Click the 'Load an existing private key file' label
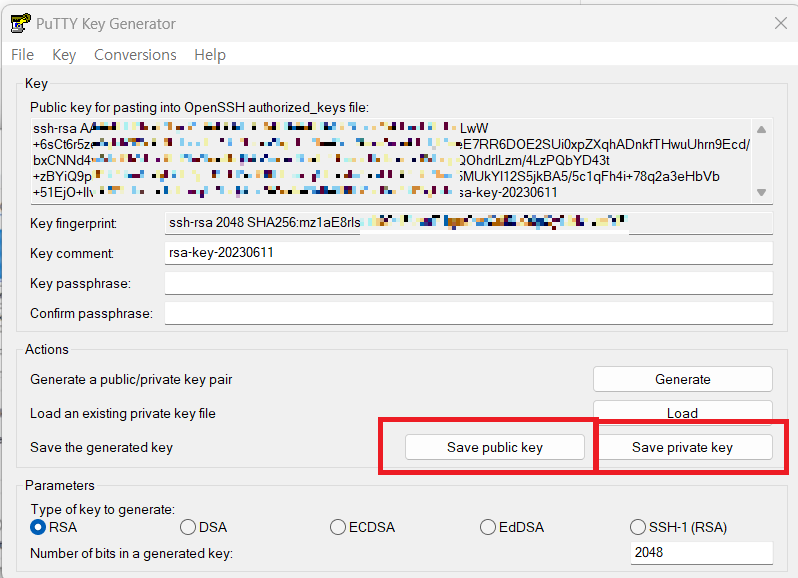 pyautogui.click(x=123, y=413)
